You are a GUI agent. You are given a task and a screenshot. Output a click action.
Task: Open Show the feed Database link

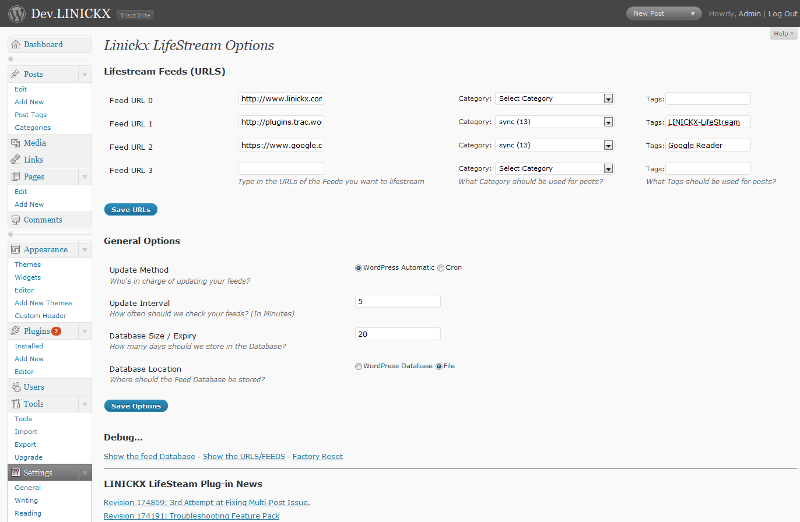coord(149,456)
